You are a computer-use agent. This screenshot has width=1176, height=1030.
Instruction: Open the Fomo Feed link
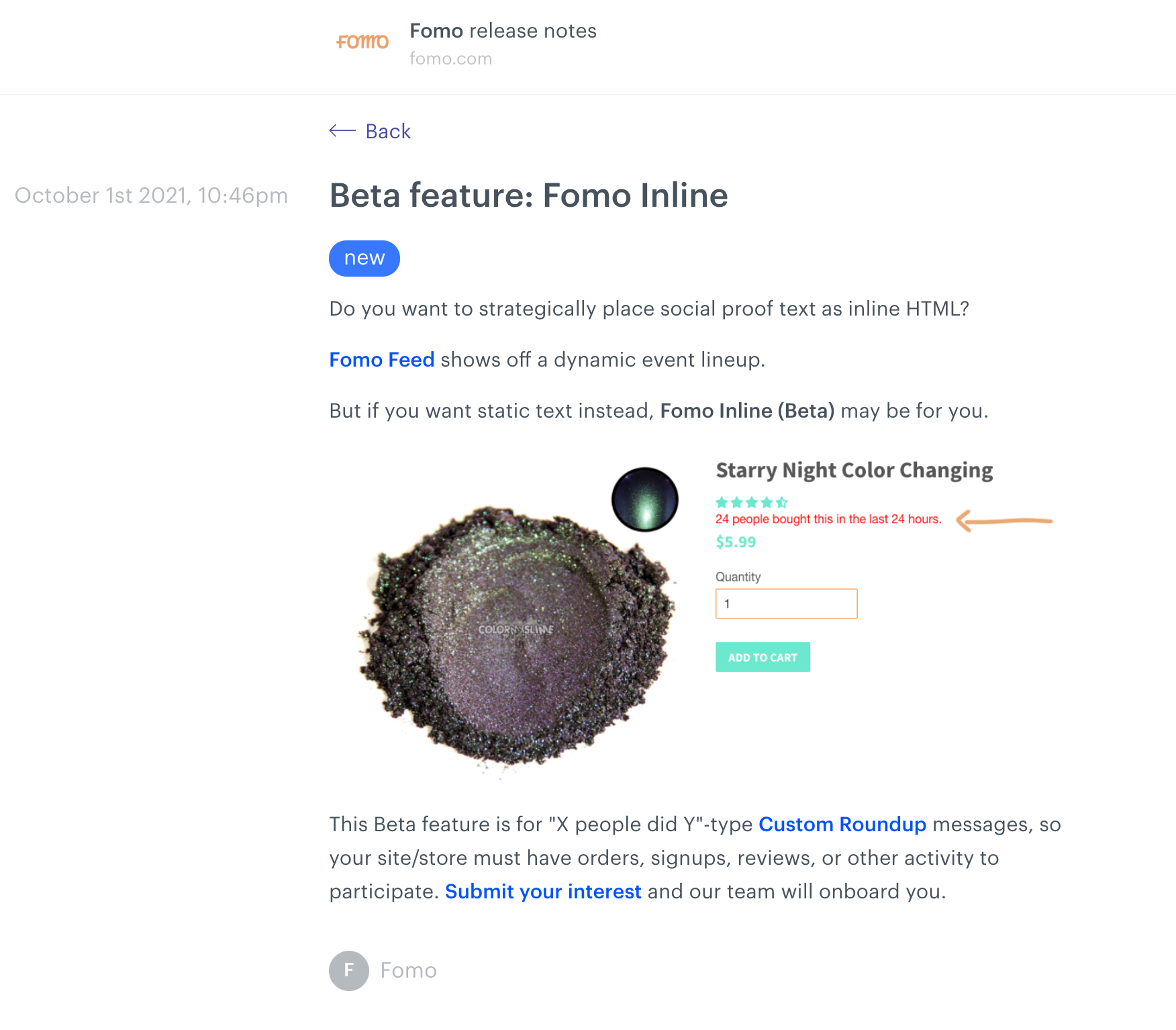(382, 360)
